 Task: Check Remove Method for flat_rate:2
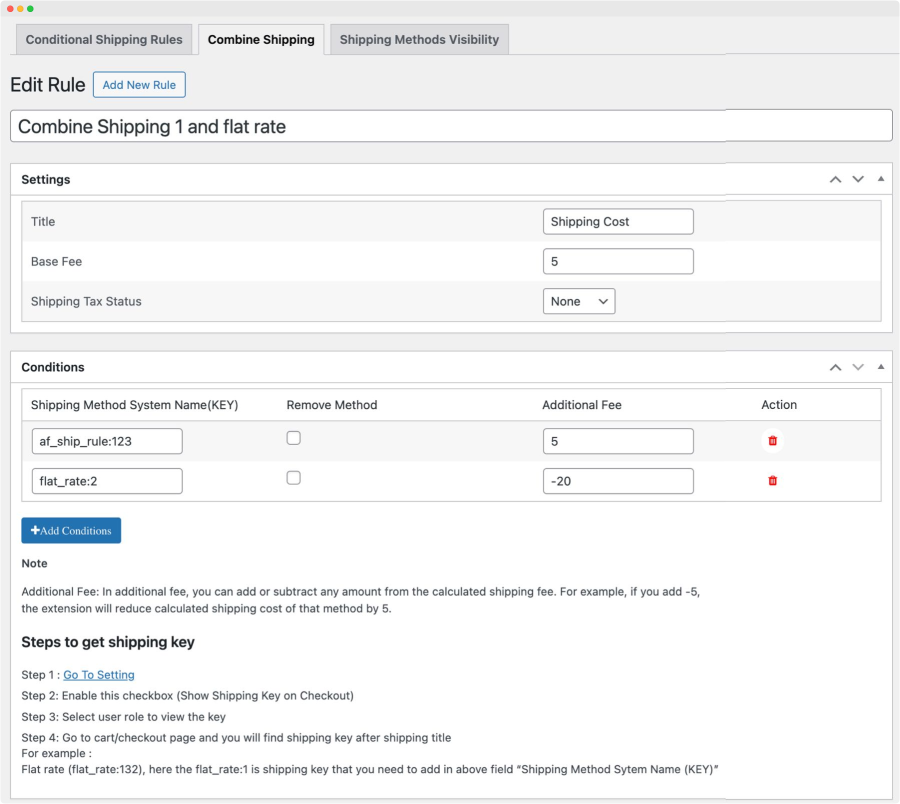click(x=293, y=478)
